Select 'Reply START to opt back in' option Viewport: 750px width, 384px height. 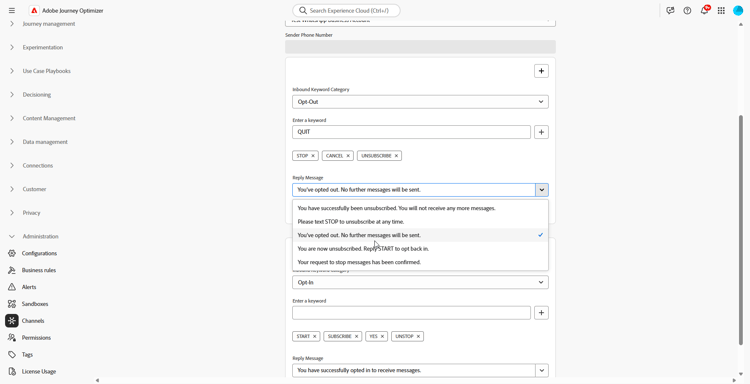coord(420,249)
